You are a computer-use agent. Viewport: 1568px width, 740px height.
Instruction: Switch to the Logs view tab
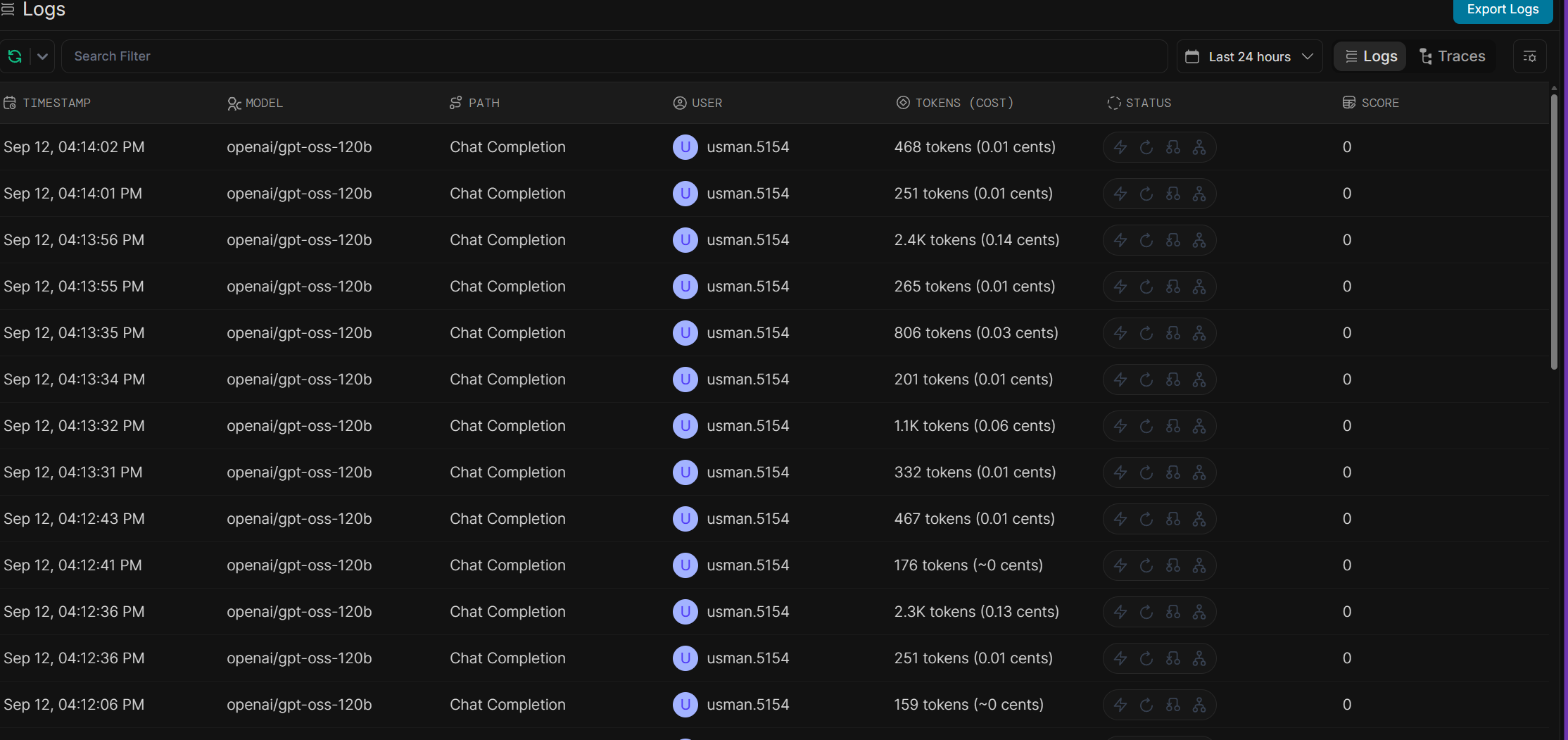1370,56
